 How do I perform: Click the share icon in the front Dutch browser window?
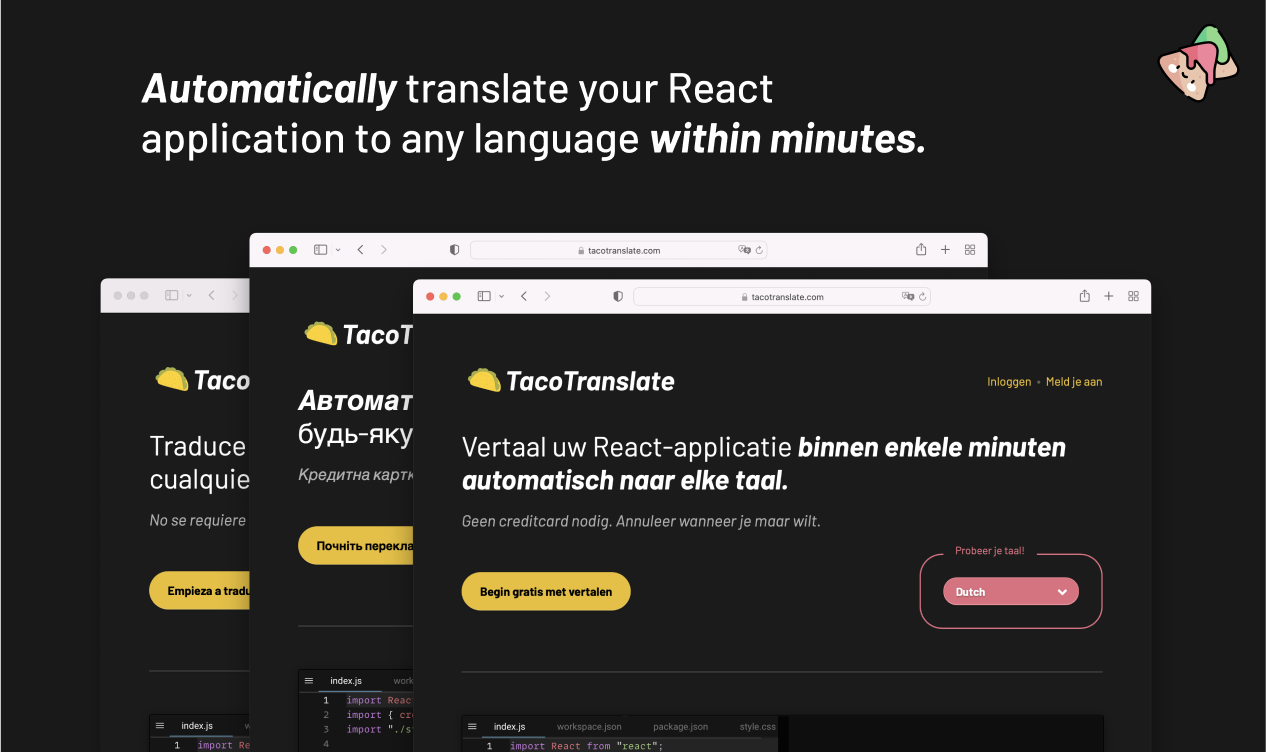pyautogui.click(x=1084, y=296)
